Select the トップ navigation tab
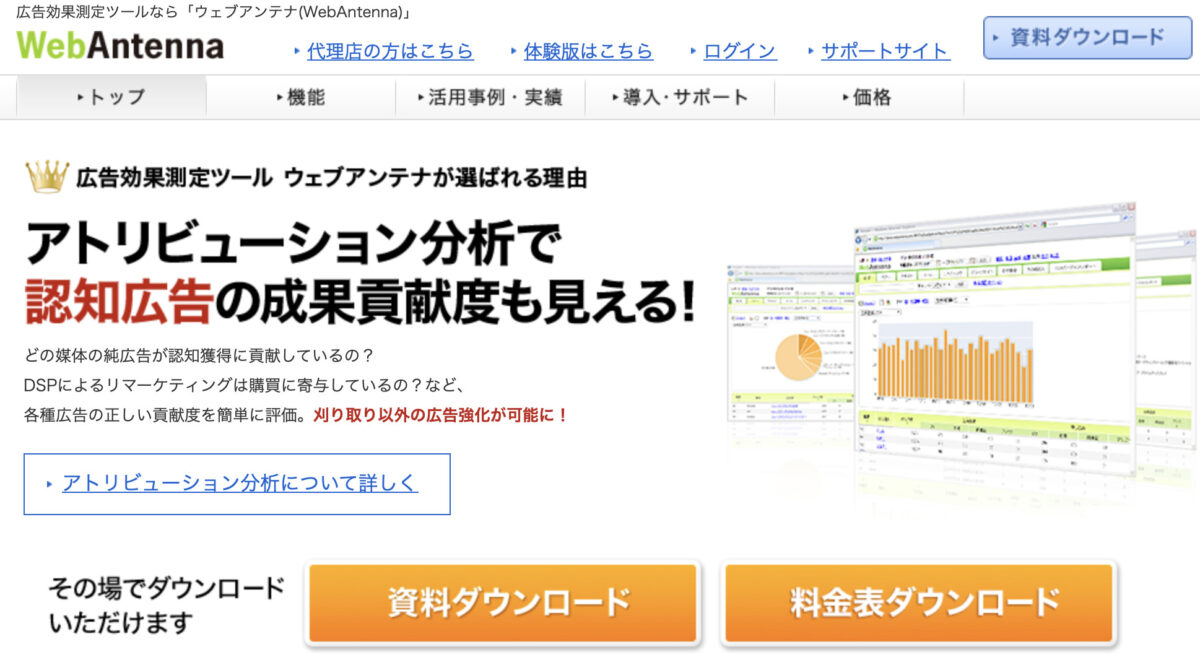Screen dimensions: 1200x670 111,98
